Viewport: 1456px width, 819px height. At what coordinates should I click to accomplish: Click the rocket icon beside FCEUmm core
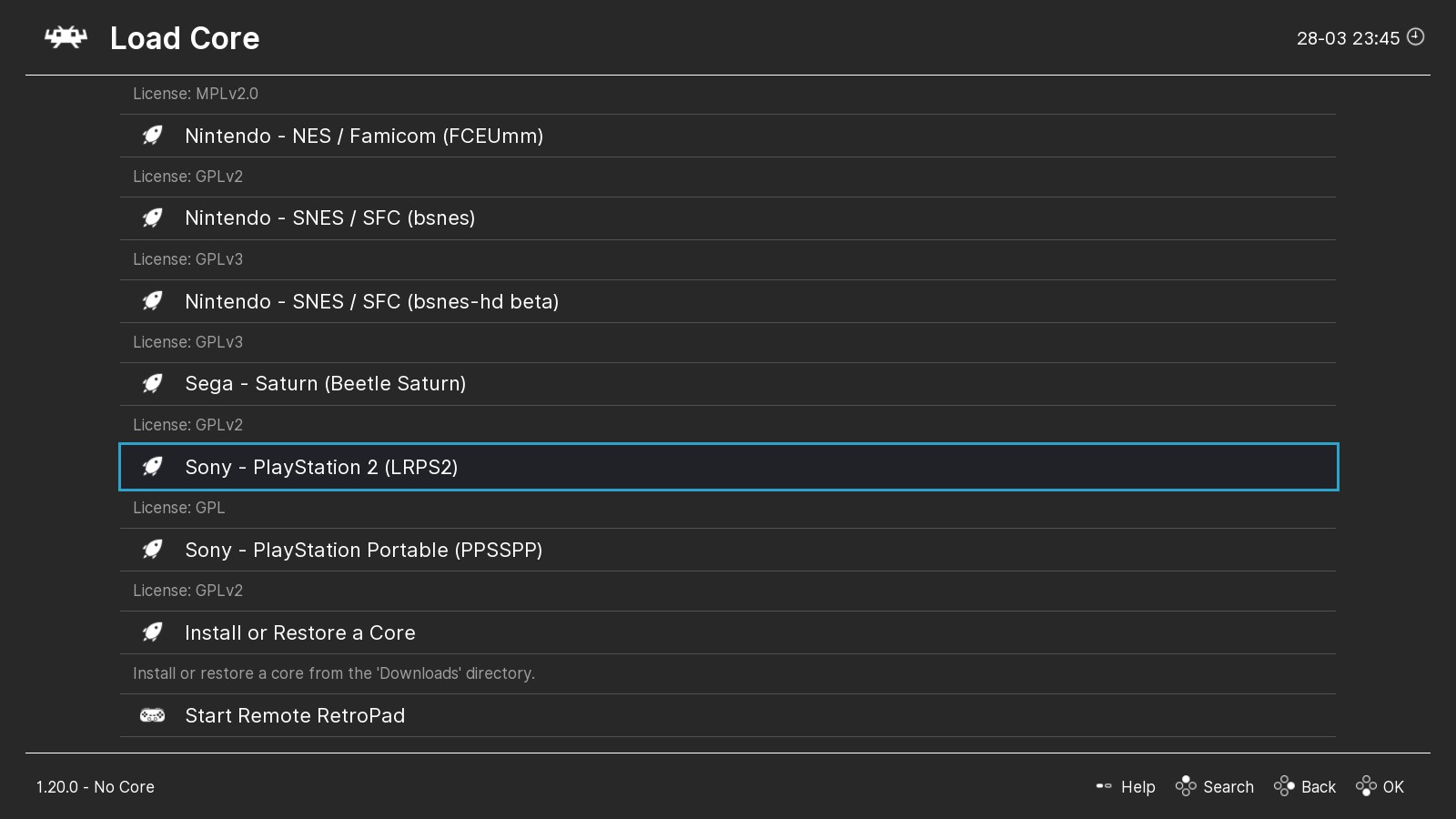pyautogui.click(x=153, y=136)
